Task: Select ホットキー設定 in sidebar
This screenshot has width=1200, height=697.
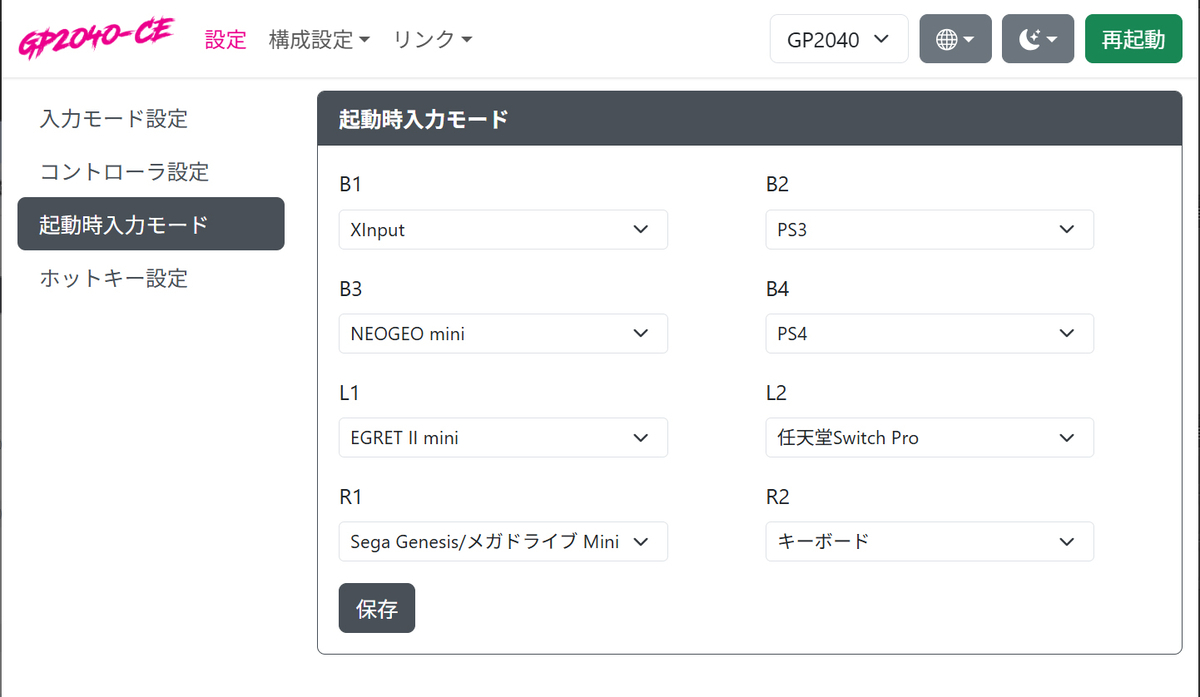Action: [151, 277]
